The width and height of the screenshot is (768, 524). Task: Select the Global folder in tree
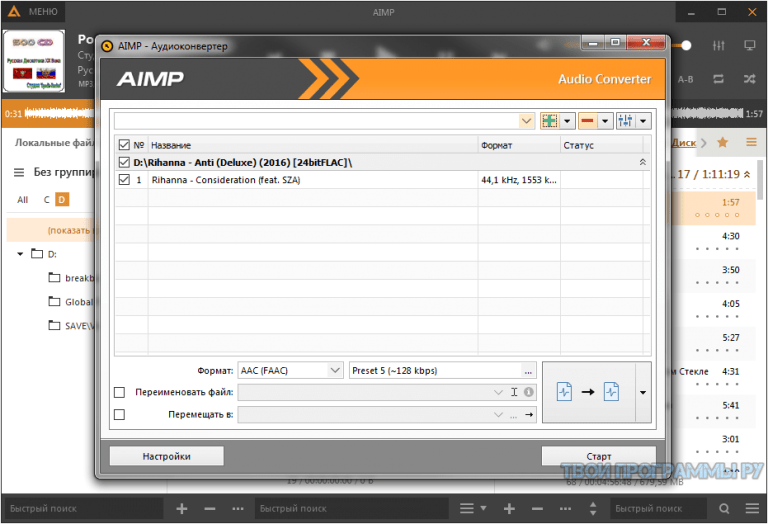coord(73,302)
